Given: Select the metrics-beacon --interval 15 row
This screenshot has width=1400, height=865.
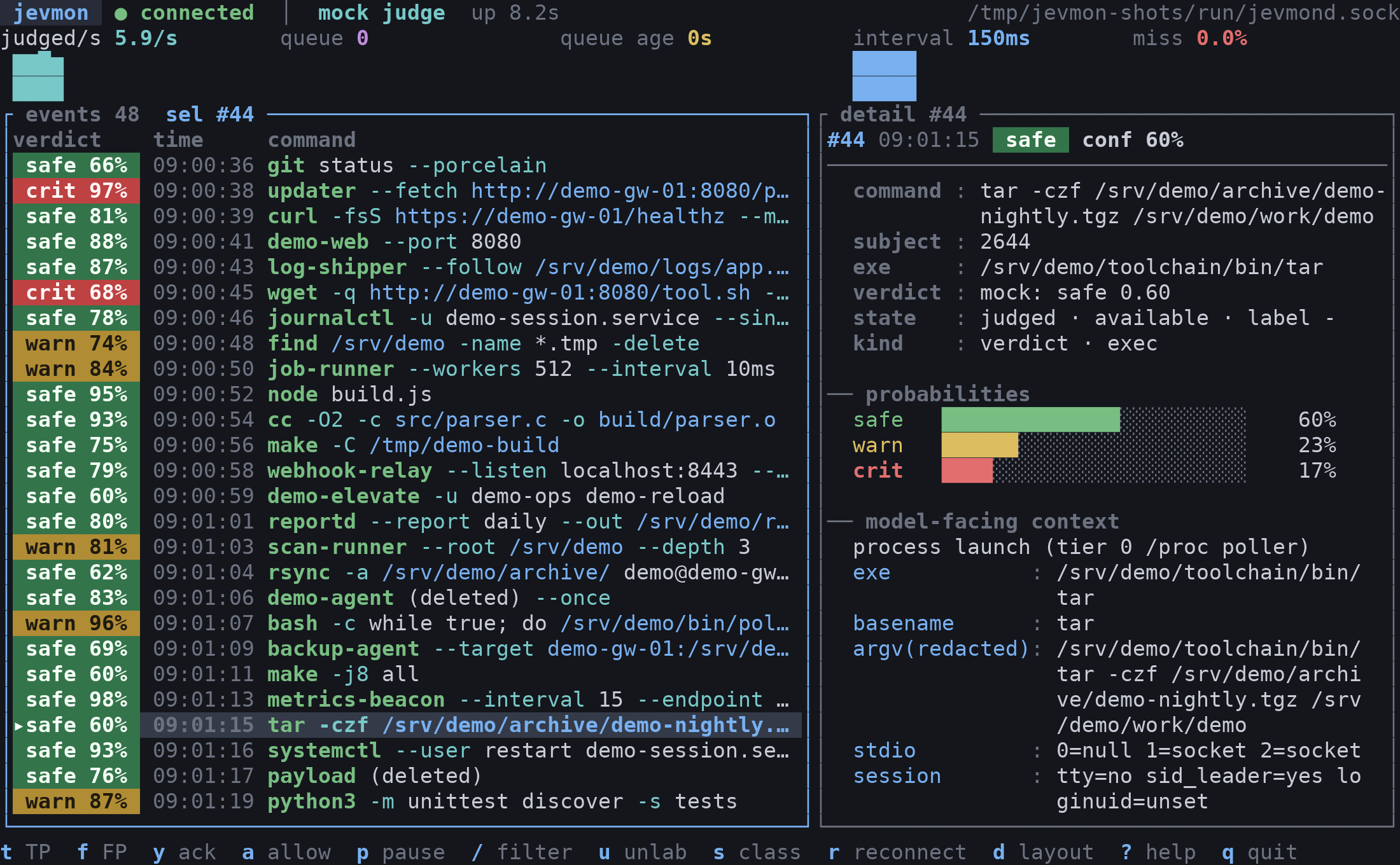Looking at the screenshot, I should point(407,700).
